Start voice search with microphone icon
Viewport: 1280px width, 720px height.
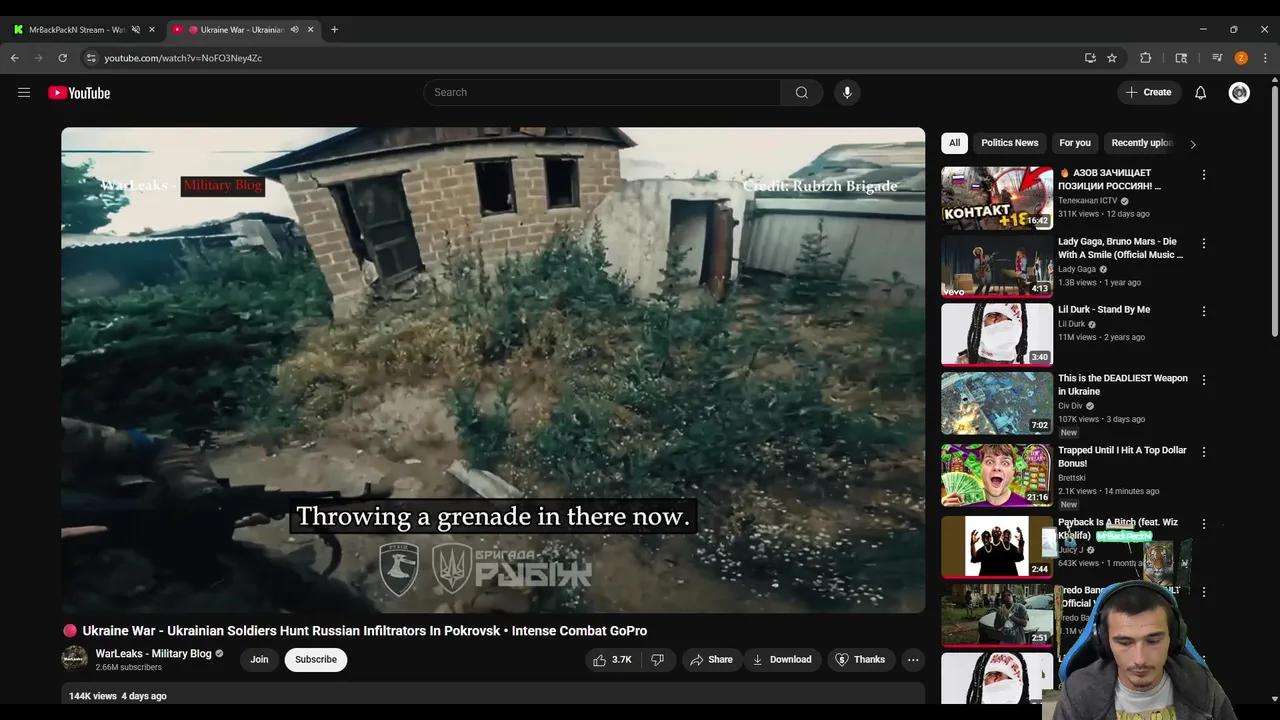847,93
